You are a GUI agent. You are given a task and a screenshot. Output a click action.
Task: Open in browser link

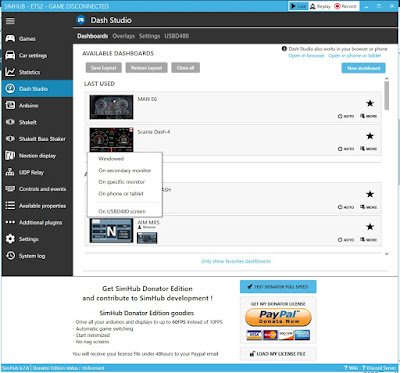(x=306, y=56)
